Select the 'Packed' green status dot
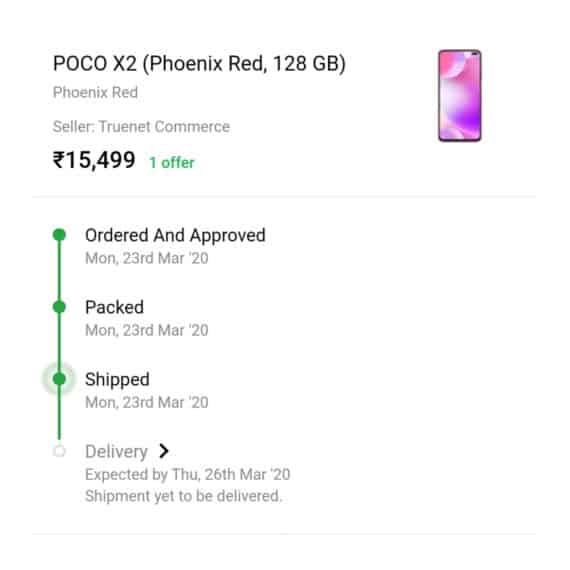The width and height of the screenshot is (570, 570). 59,307
